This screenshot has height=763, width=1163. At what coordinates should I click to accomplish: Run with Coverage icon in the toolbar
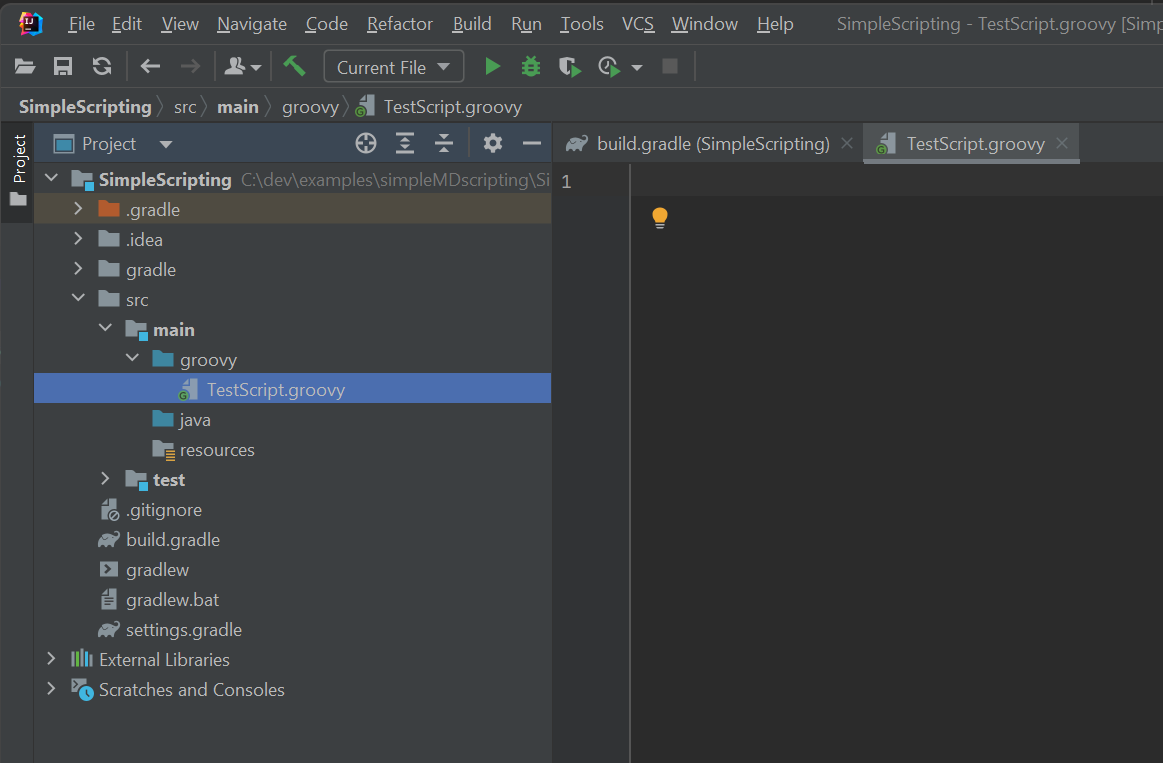click(569, 65)
